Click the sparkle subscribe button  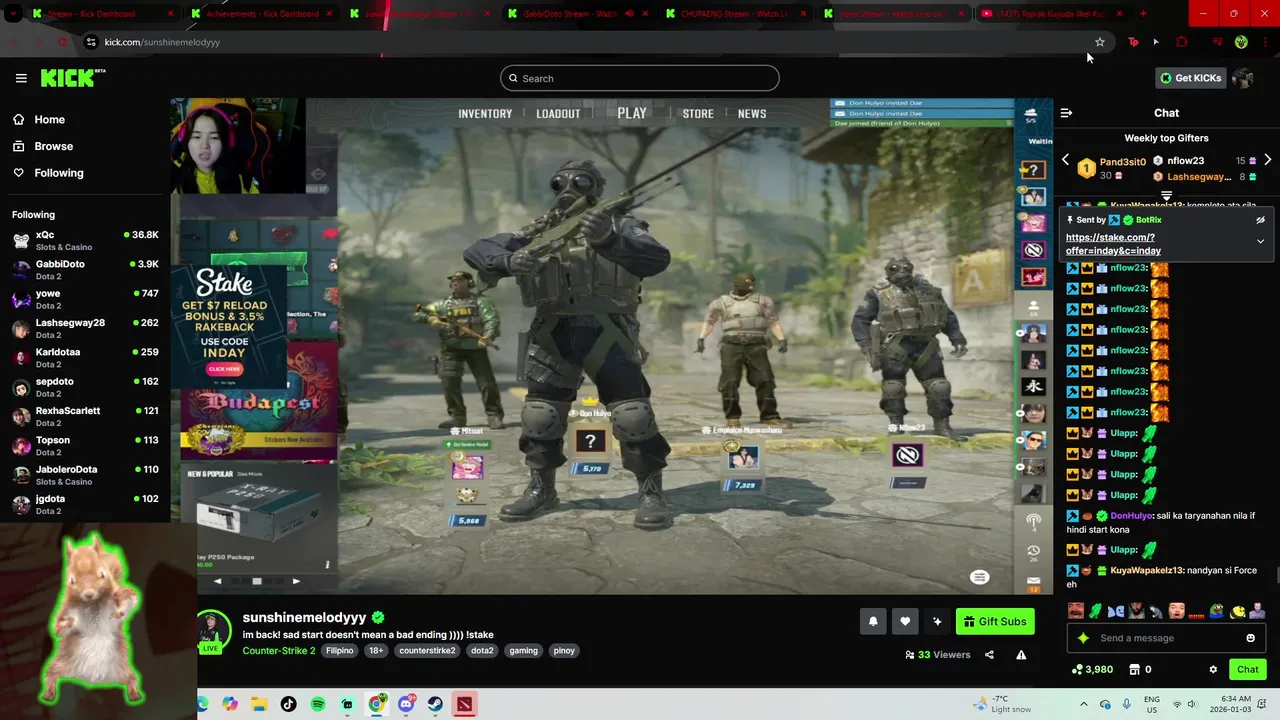937,621
